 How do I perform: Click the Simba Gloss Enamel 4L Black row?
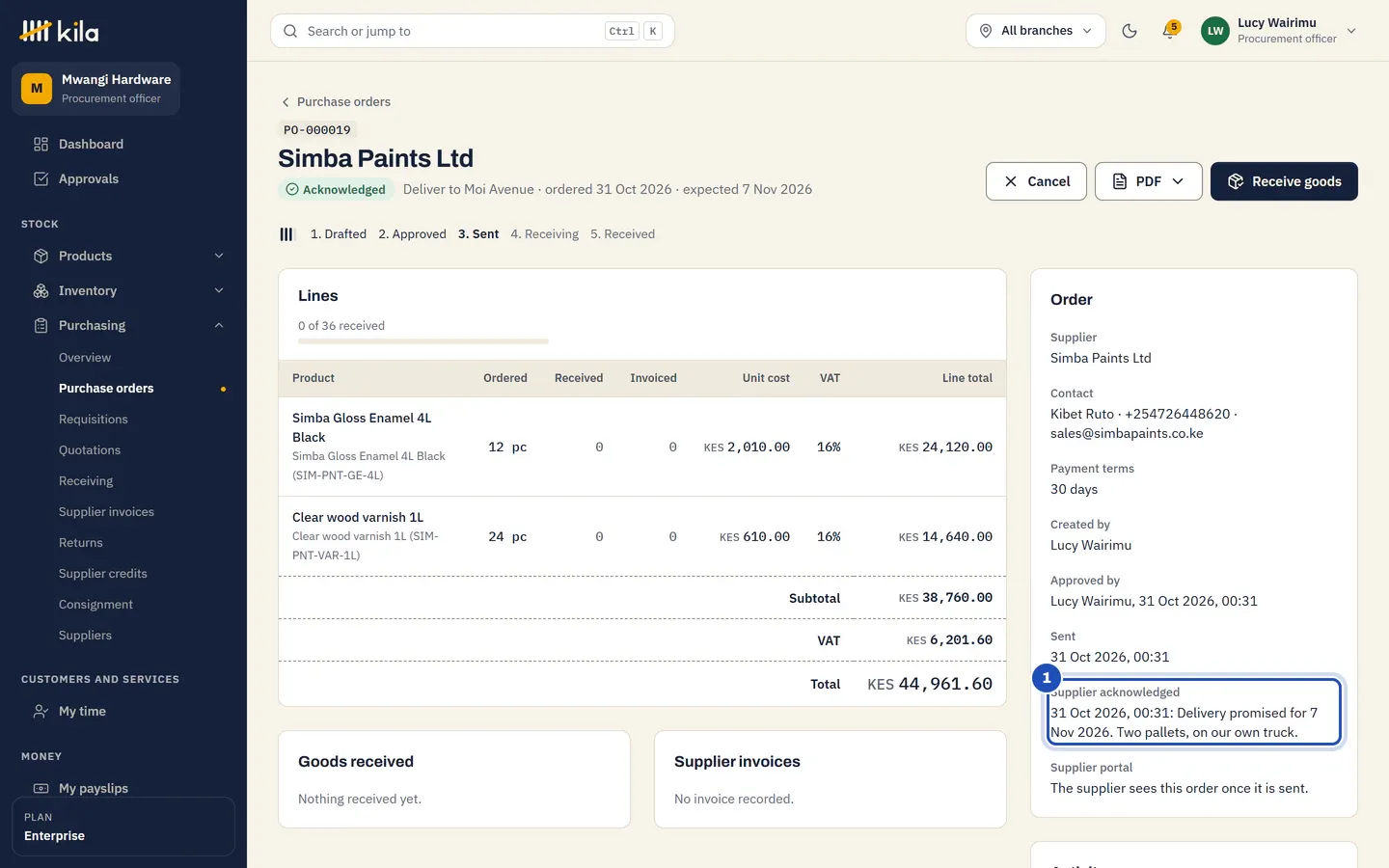coord(642,447)
